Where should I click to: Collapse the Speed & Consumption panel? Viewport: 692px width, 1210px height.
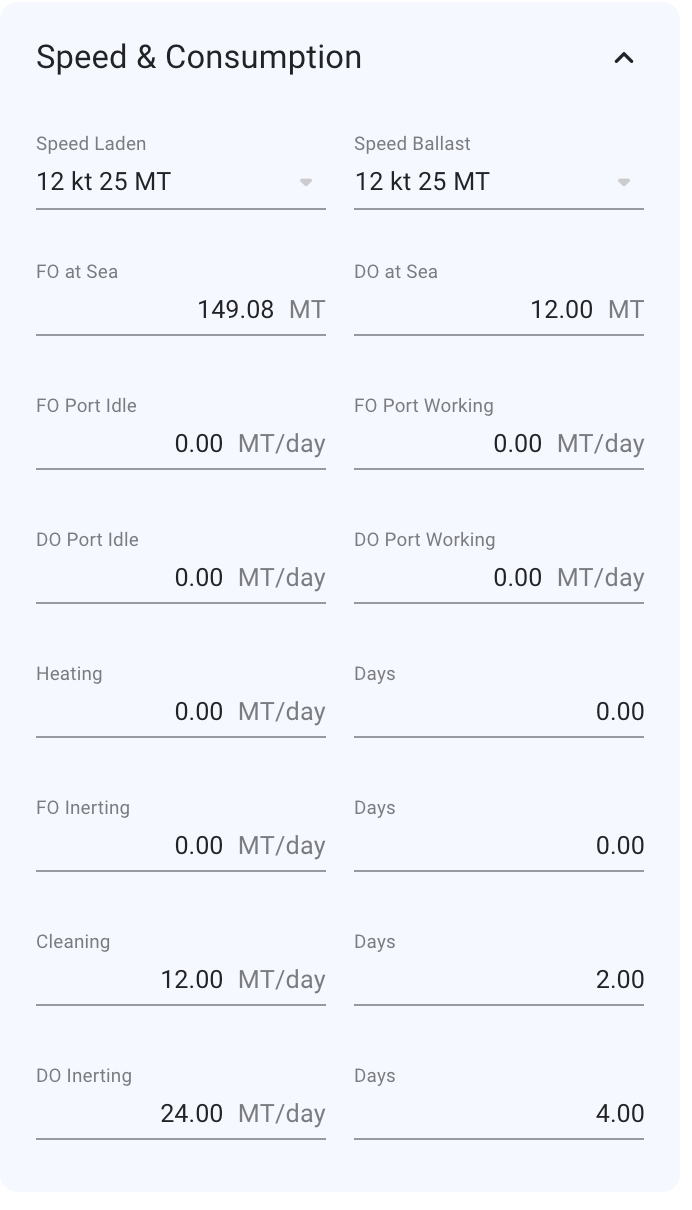(x=624, y=58)
